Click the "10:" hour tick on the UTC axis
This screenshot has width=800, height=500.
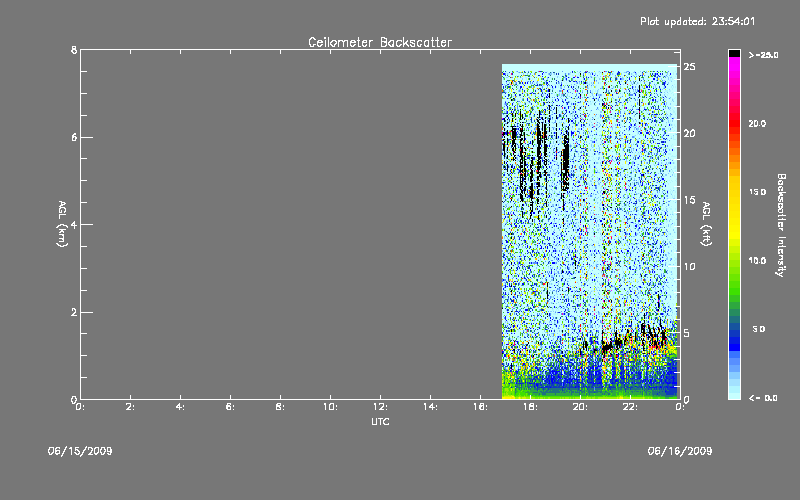tap(330, 407)
